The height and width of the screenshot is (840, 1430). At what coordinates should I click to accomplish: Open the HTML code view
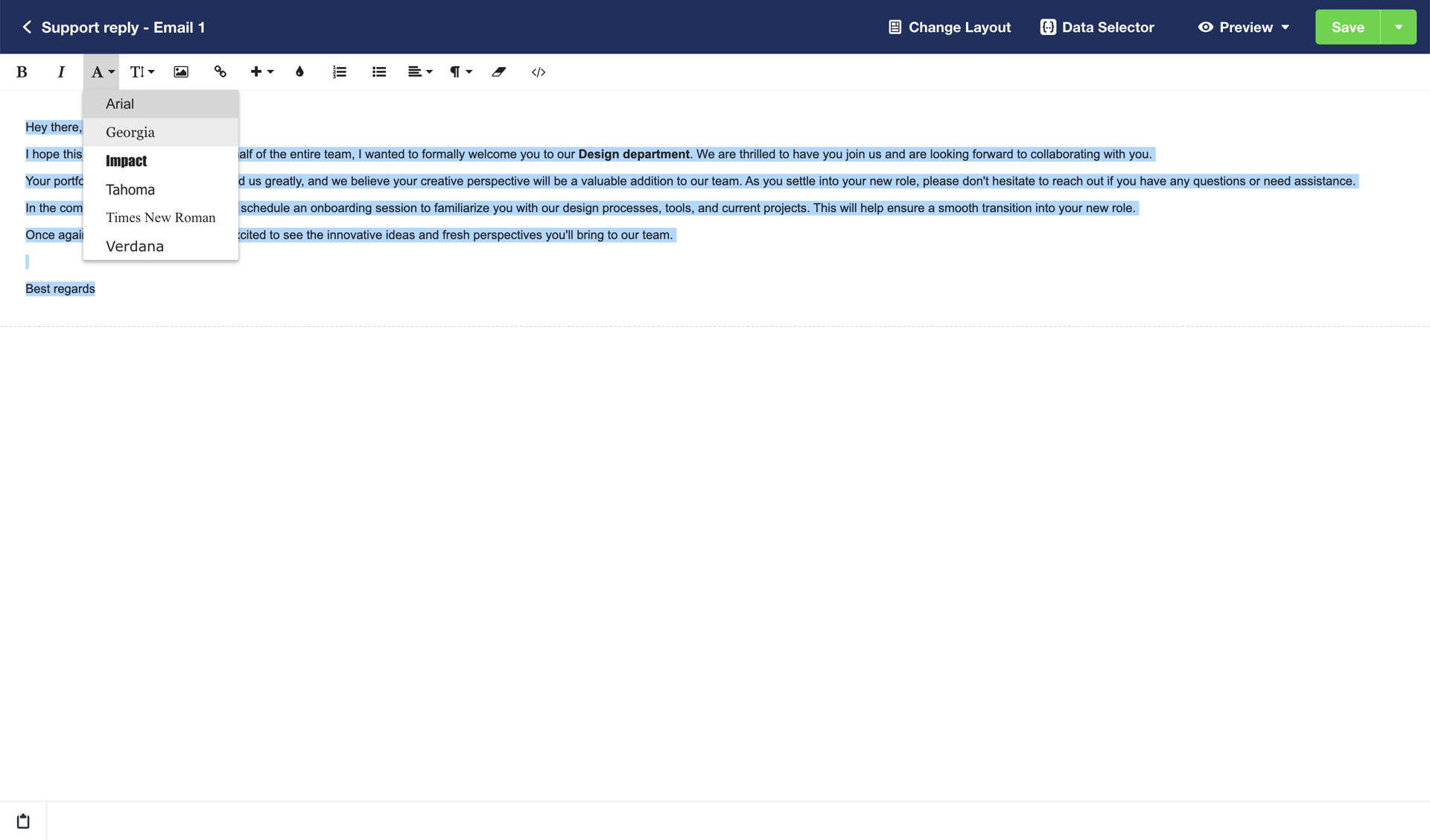[x=538, y=72]
